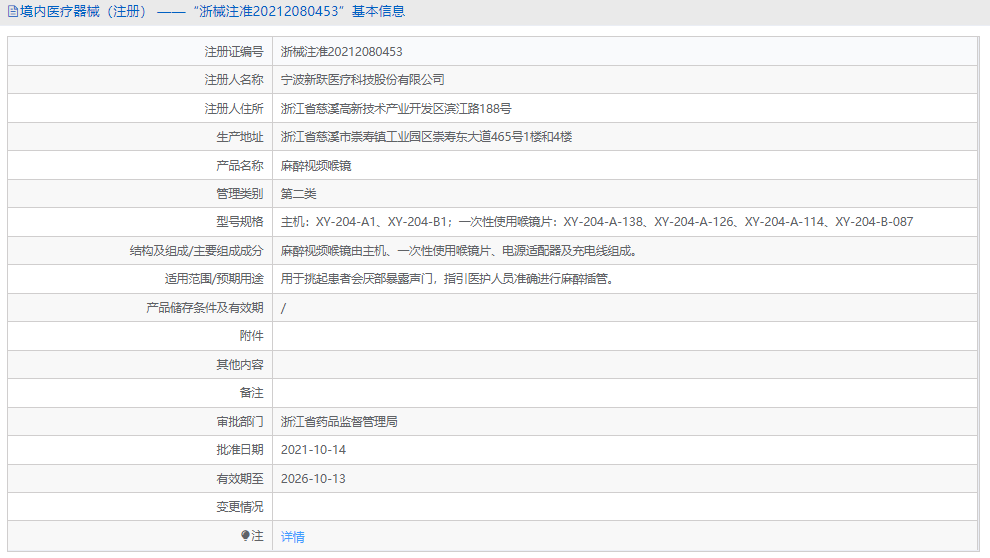Image resolution: width=990 pixels, height=558 pixels.
Task: Click the 生产地址 label cell
Action: point(140,137)
